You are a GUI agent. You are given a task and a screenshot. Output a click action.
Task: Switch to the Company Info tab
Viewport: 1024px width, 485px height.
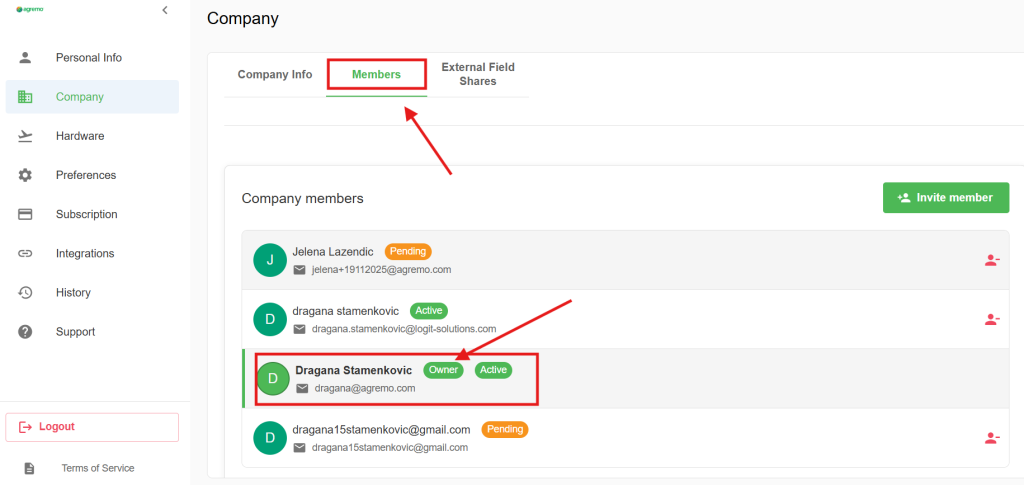click(x=275, y=75)
